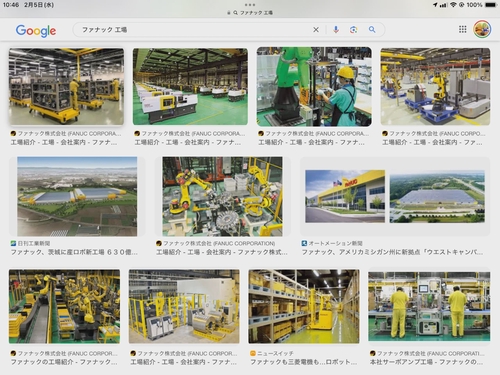This screenshot has width=500, height=375.
Task: Click the Google logo
Action: [x=36, y=31]
